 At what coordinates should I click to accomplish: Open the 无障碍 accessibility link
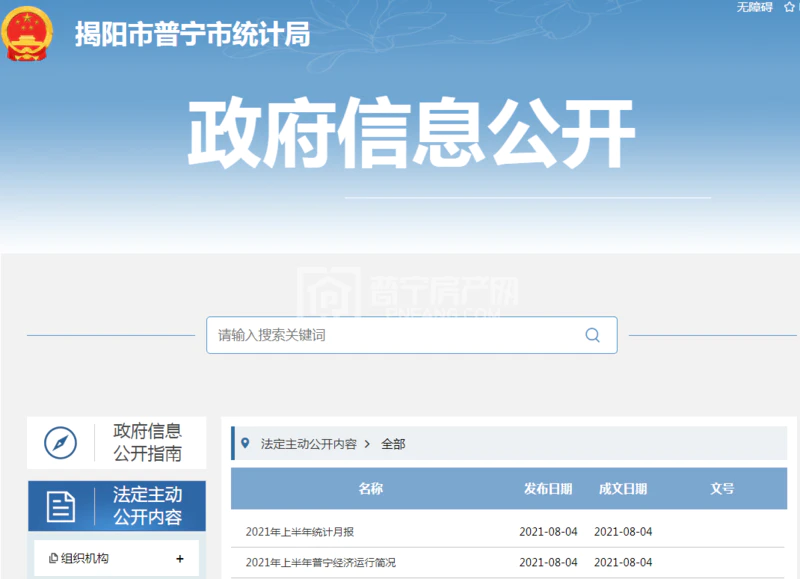754,7
